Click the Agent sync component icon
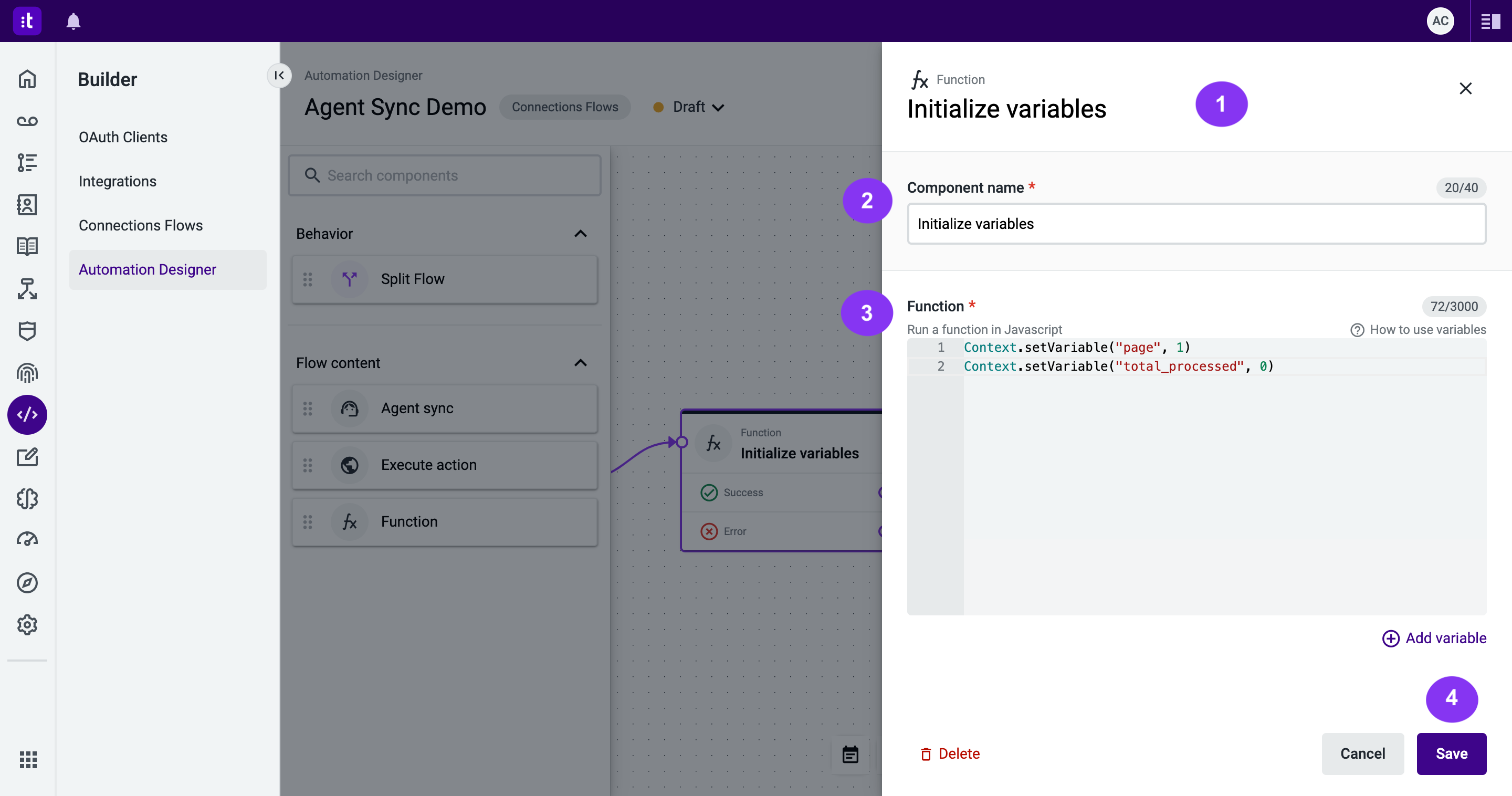The height and width of the screenshot is (796, 1512). [x=350, y=408]
